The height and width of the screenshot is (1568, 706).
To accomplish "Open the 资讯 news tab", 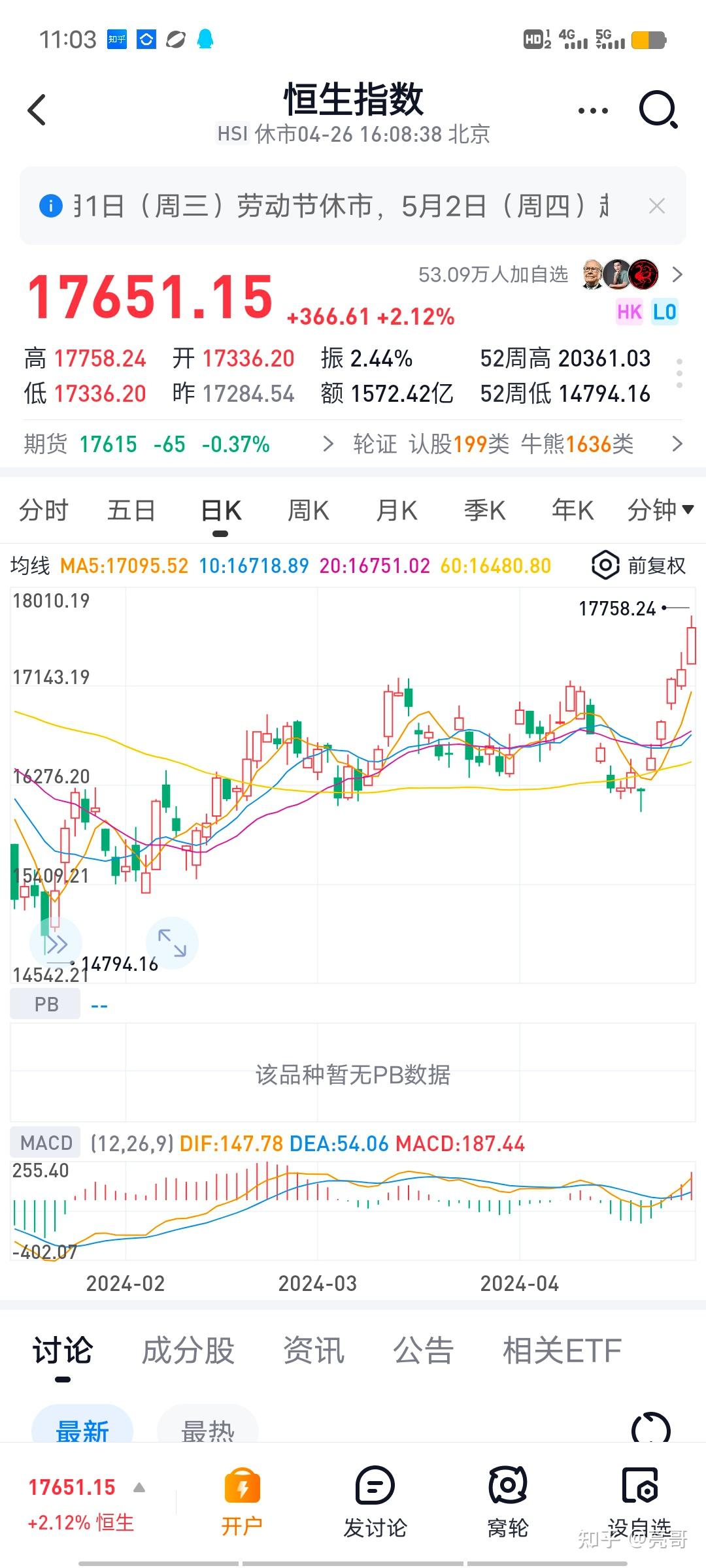I will 314,1350.
